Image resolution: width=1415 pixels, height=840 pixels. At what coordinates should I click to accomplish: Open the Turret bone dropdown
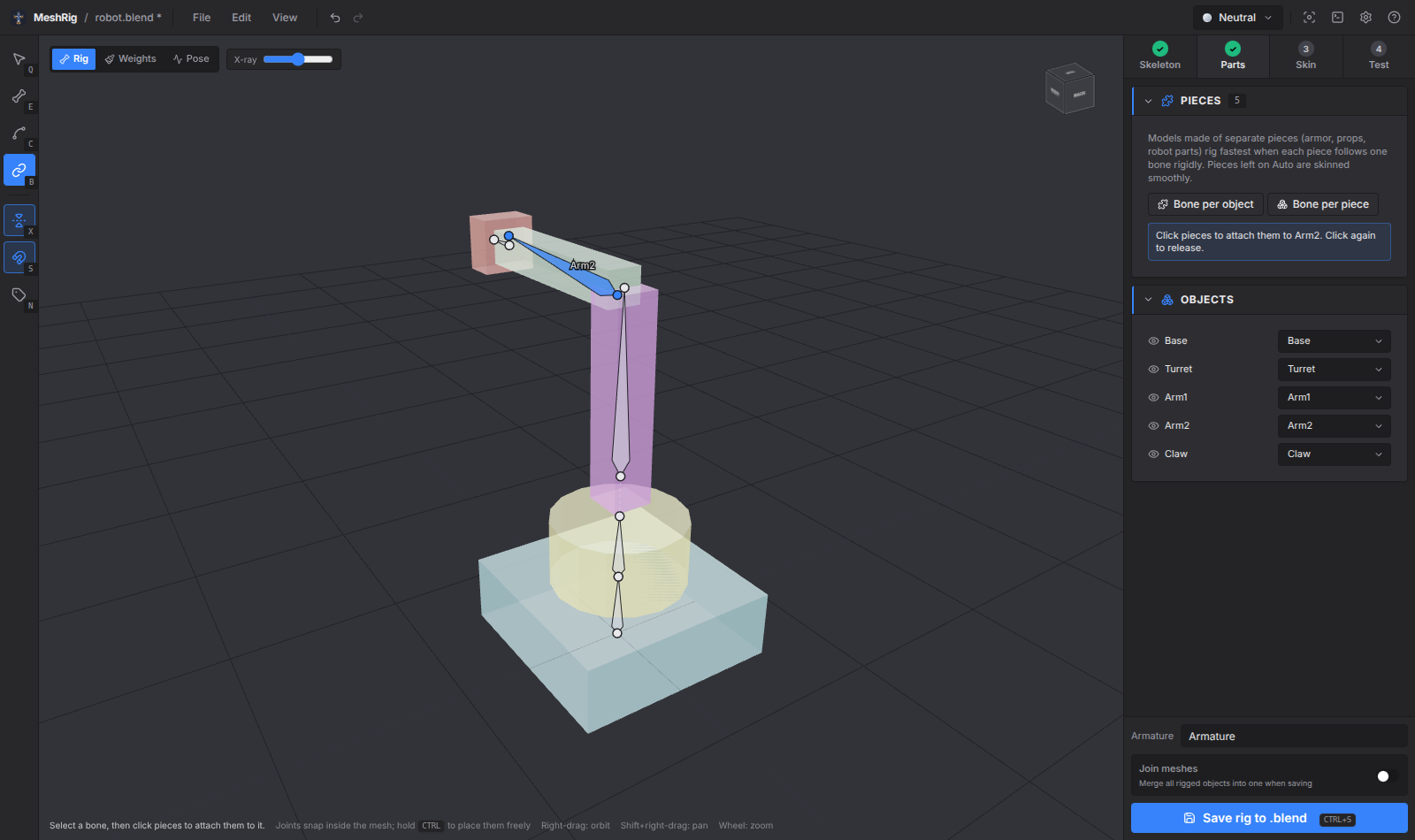tap(1334, 370)
